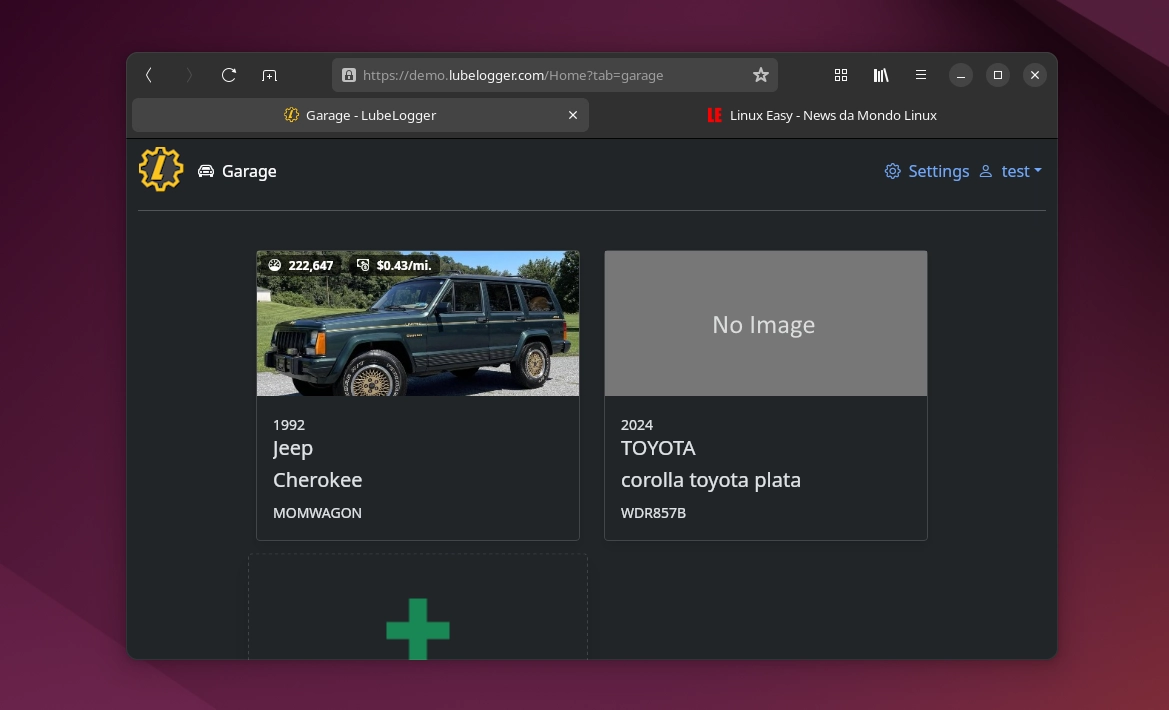This screenshot has height=710, width=1169.
Task: Click the LubeLogger gear logo
Action: (x=161, y=170)
